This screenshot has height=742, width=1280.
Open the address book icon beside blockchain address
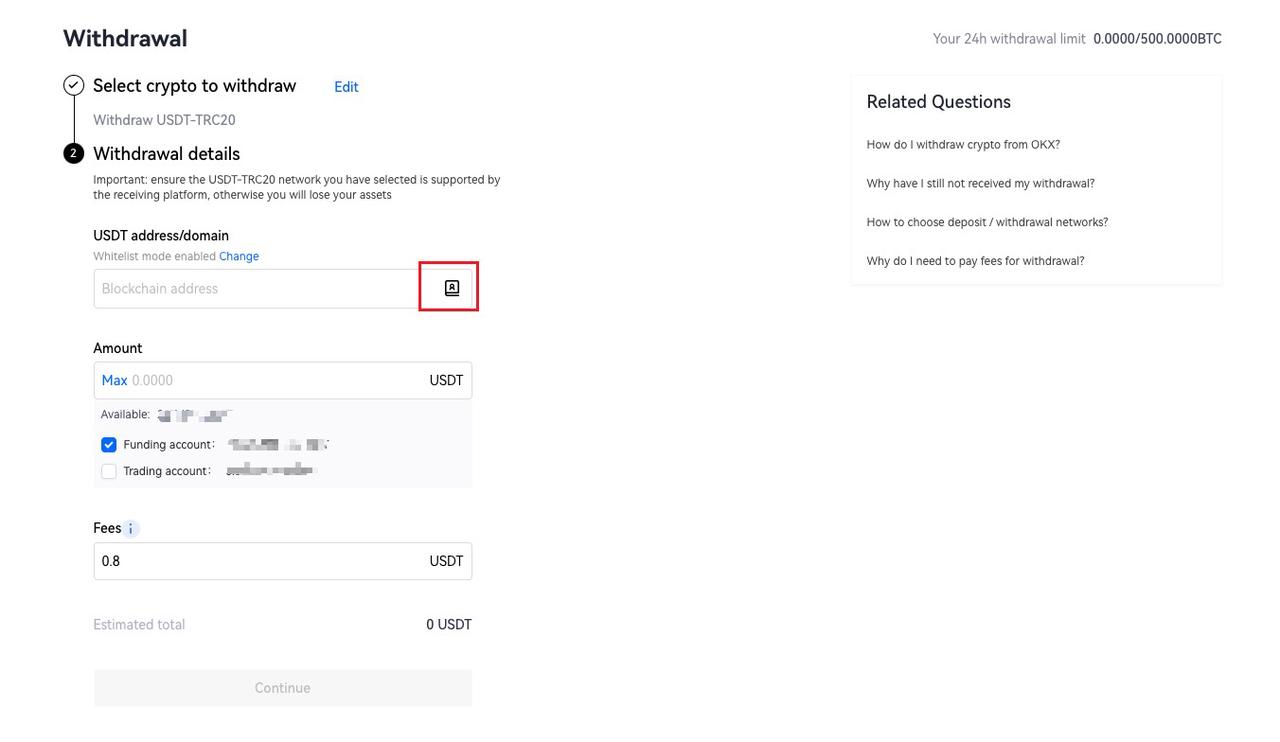[x=451, y=287]
